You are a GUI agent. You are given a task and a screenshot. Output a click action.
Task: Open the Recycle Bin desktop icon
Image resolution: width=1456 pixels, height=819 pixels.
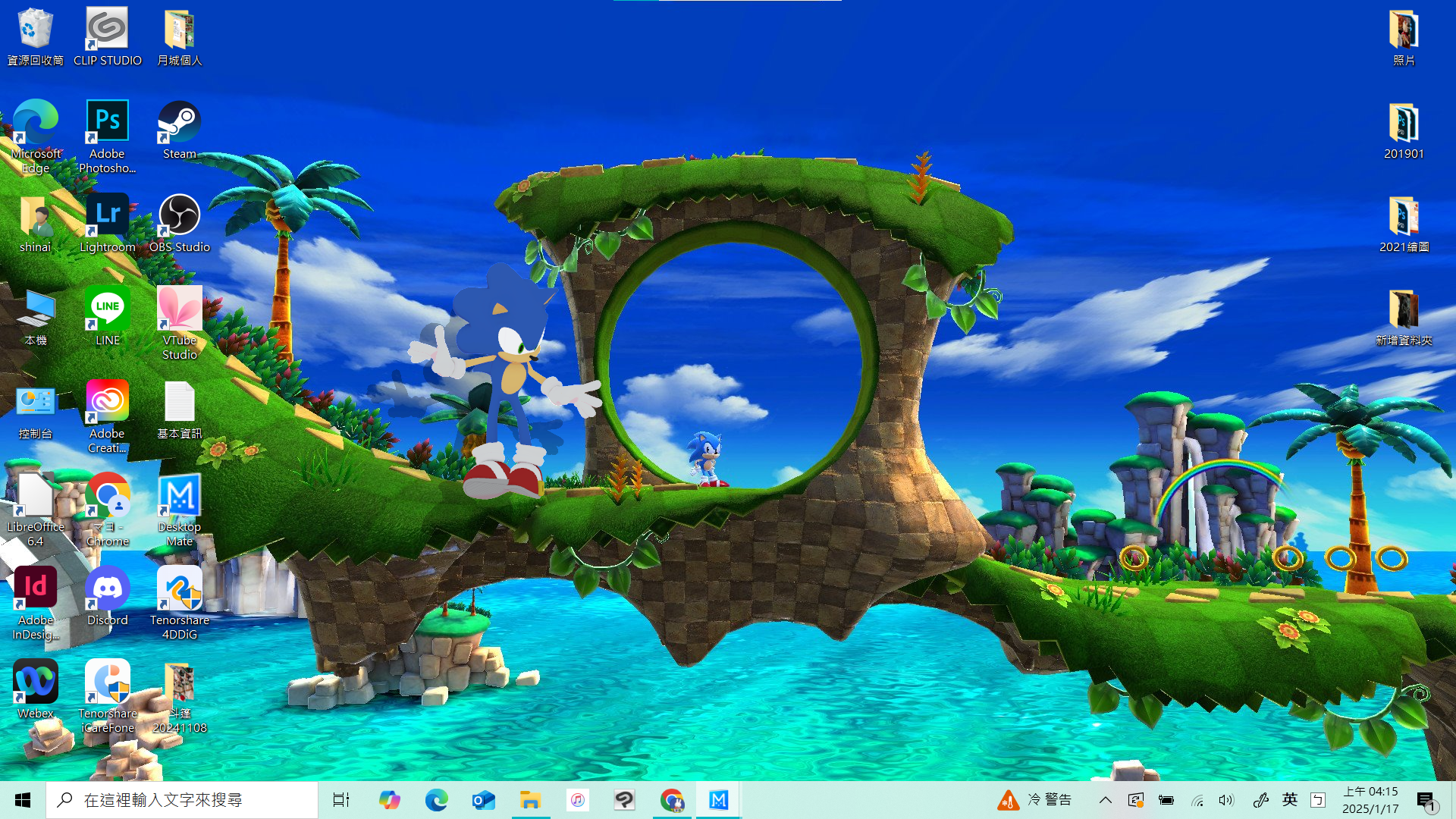point(35,37)
